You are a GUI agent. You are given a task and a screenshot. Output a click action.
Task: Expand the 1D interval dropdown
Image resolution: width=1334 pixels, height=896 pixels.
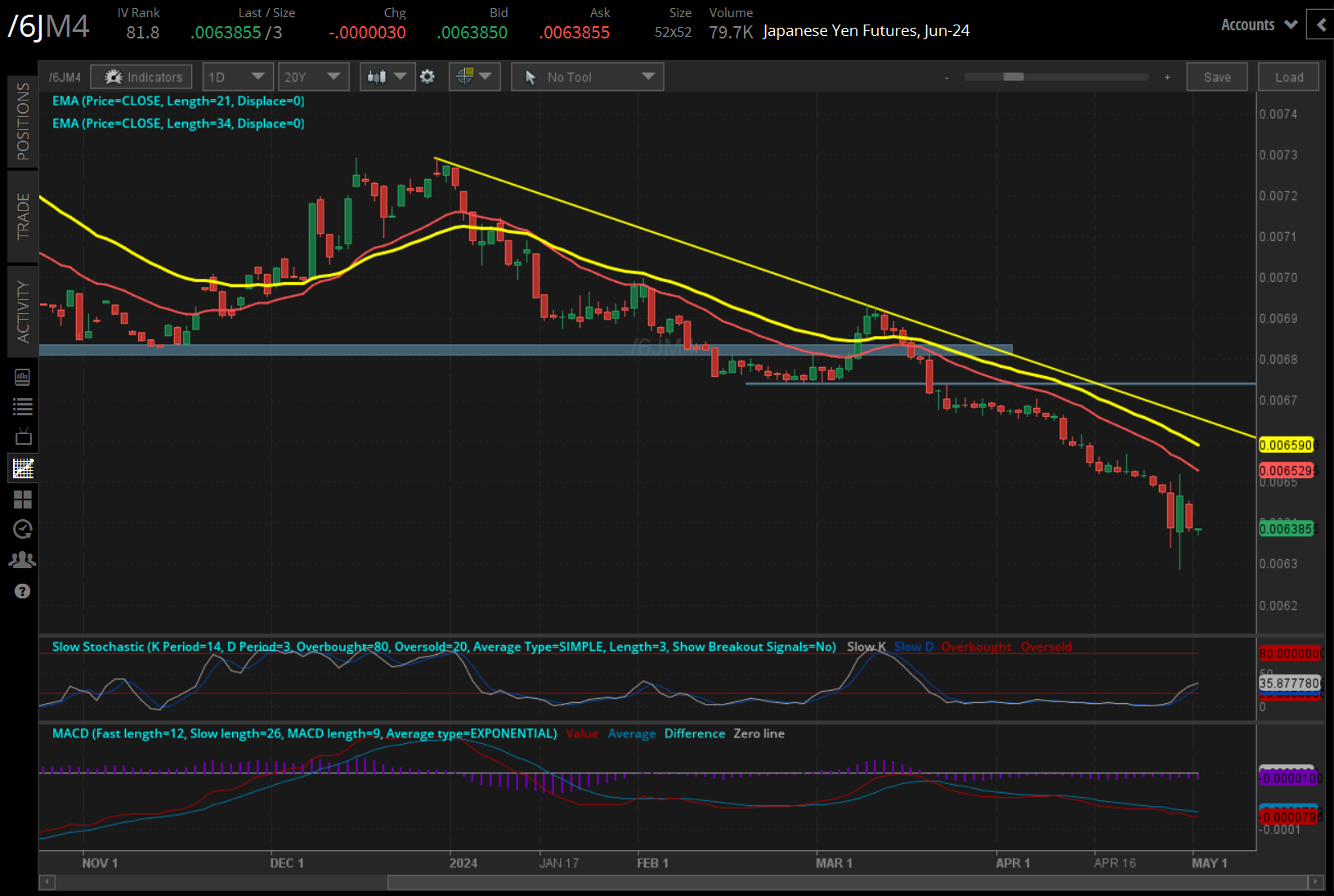[x=236, y=77]
